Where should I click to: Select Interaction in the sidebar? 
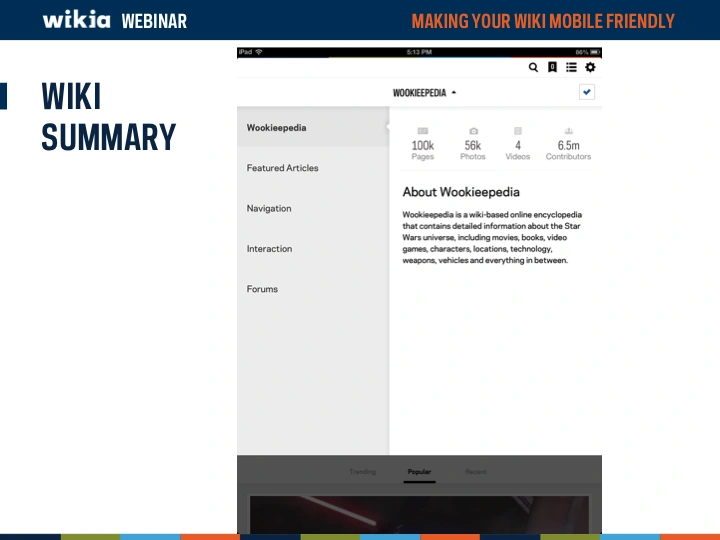click(x=269, y=248)
